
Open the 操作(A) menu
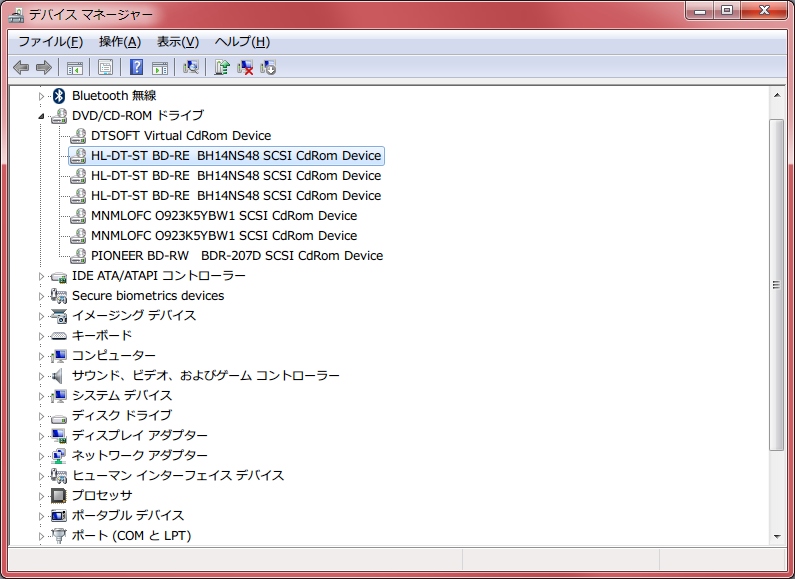tap(120, 42)
